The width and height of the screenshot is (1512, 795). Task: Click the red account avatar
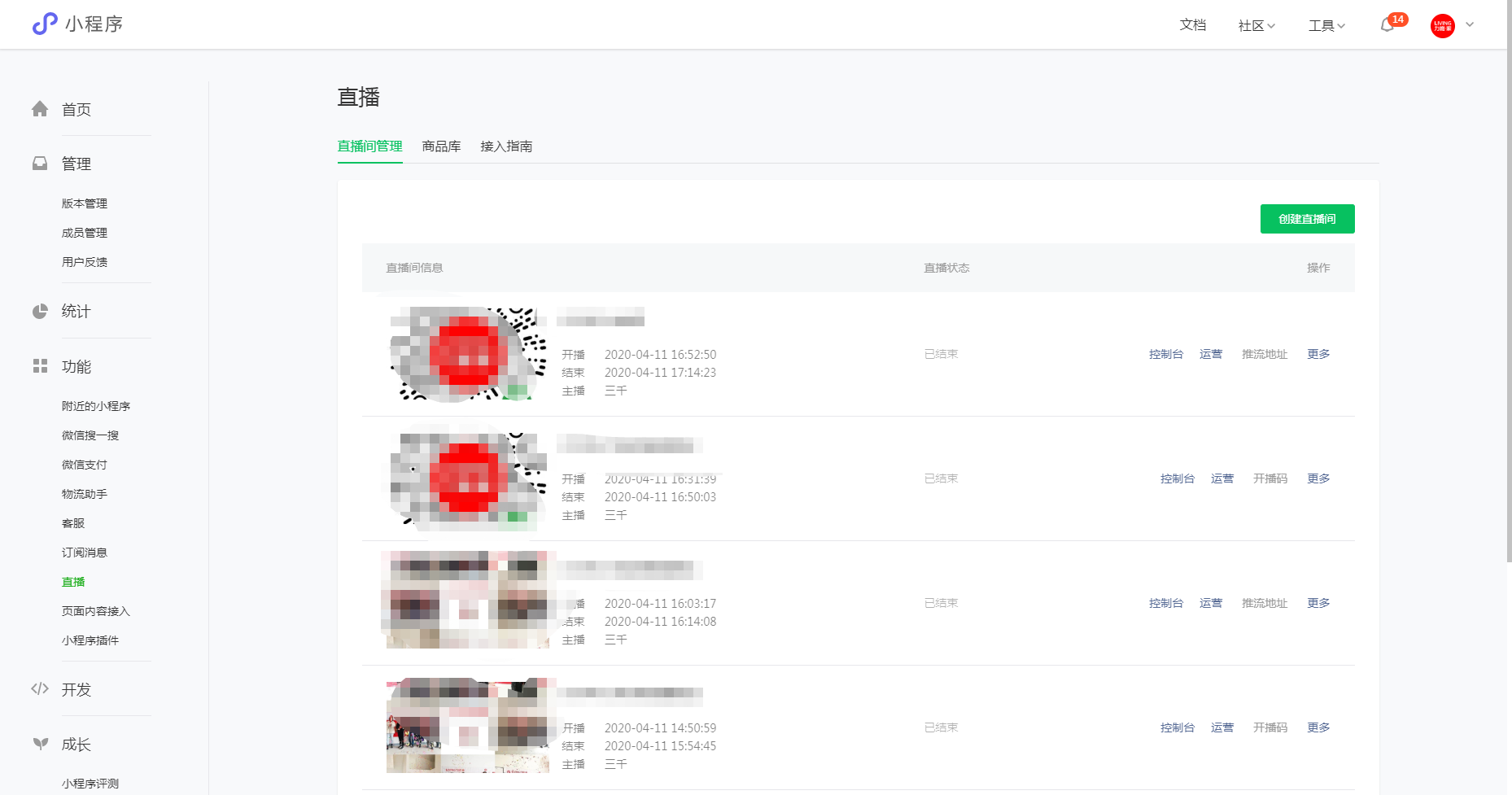pos(1443,26)
